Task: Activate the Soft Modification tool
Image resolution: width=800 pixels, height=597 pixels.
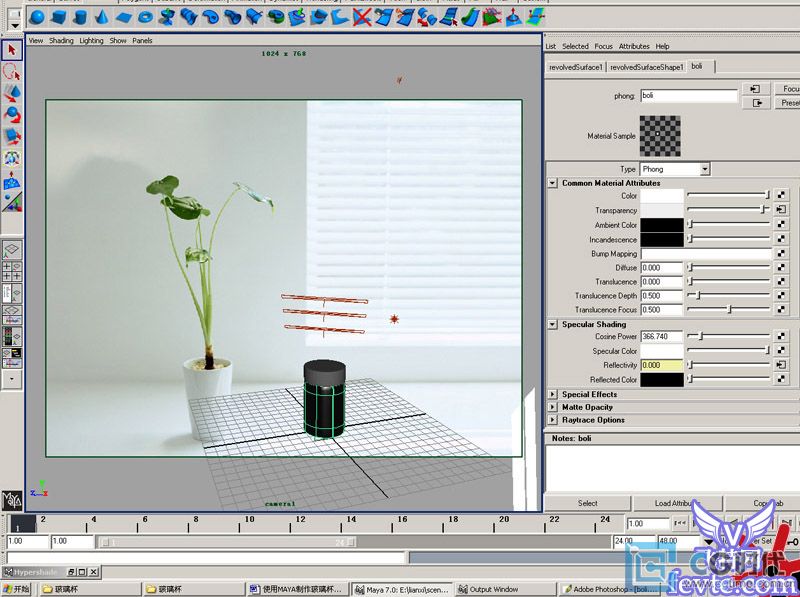Action: 12,181
